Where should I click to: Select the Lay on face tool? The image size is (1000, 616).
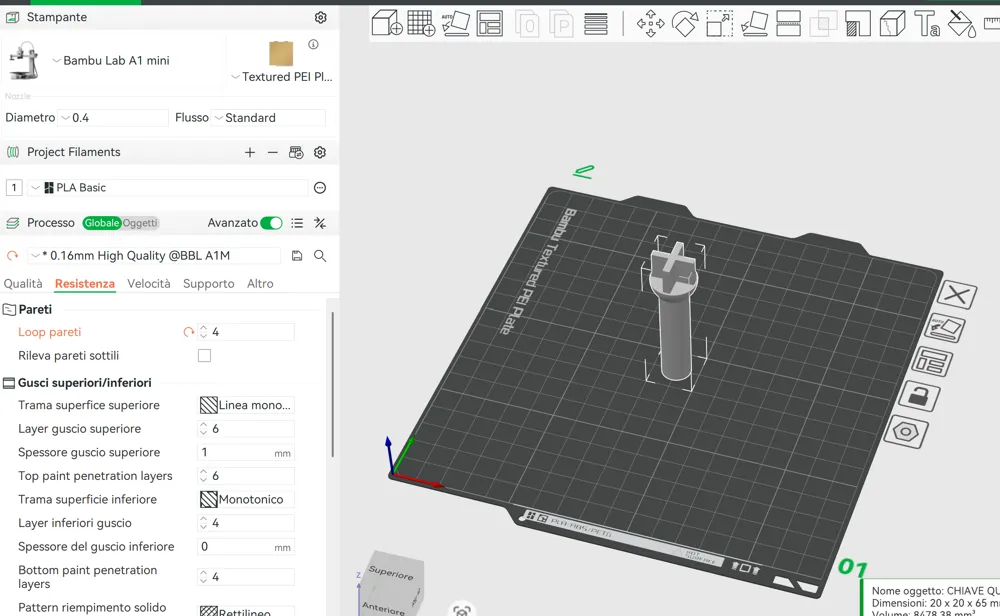tap(754, 24)
